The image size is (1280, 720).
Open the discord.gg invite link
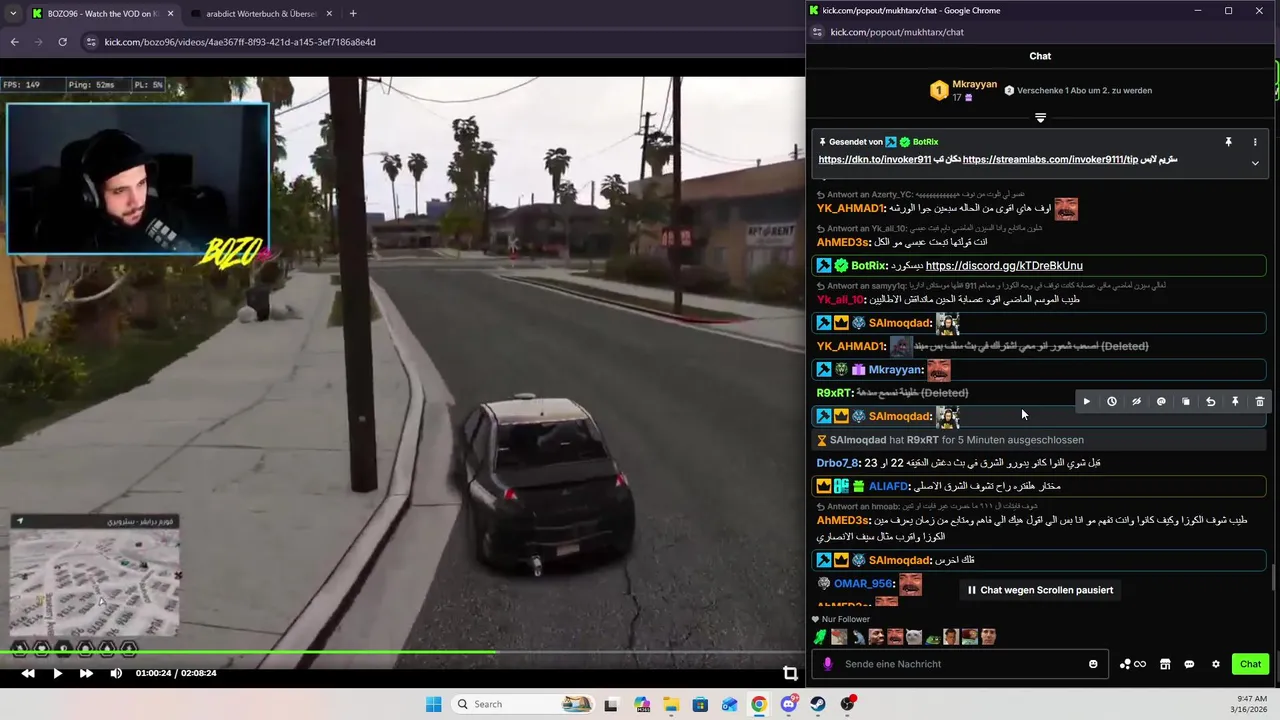click(x=1004, y=266)
